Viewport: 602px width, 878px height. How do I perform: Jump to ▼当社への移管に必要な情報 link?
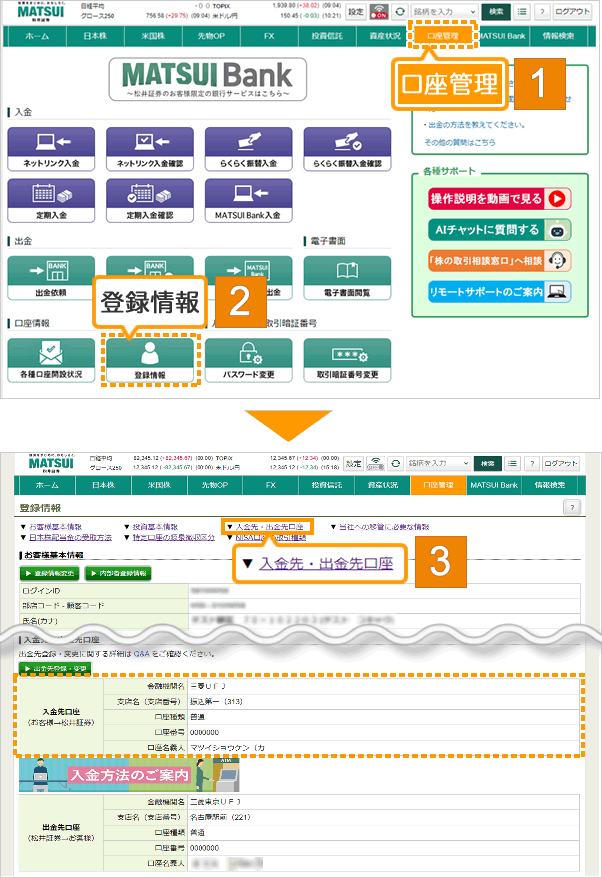[384, 527]
